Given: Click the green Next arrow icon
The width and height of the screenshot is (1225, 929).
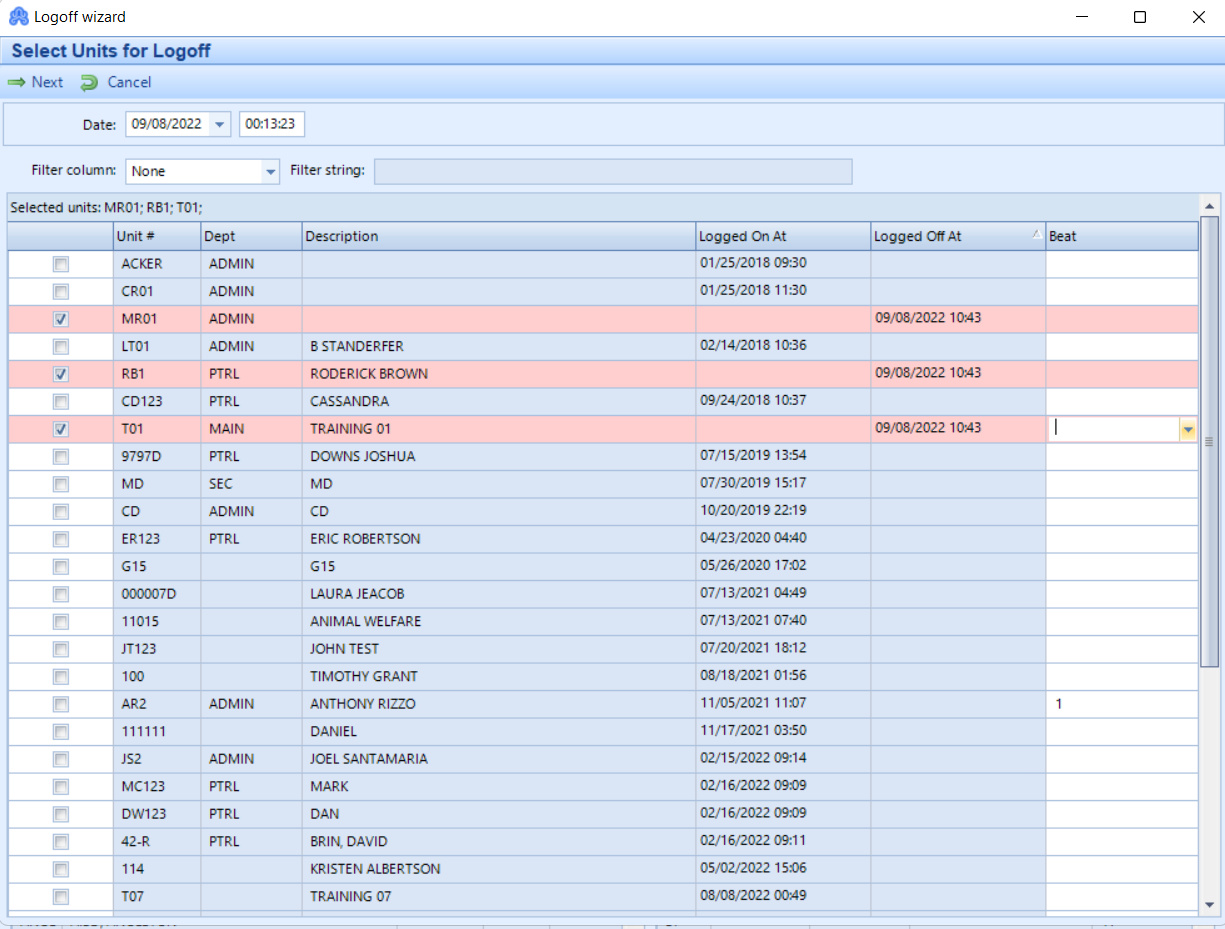Looking at the screenshot, I should click(14, 82).
